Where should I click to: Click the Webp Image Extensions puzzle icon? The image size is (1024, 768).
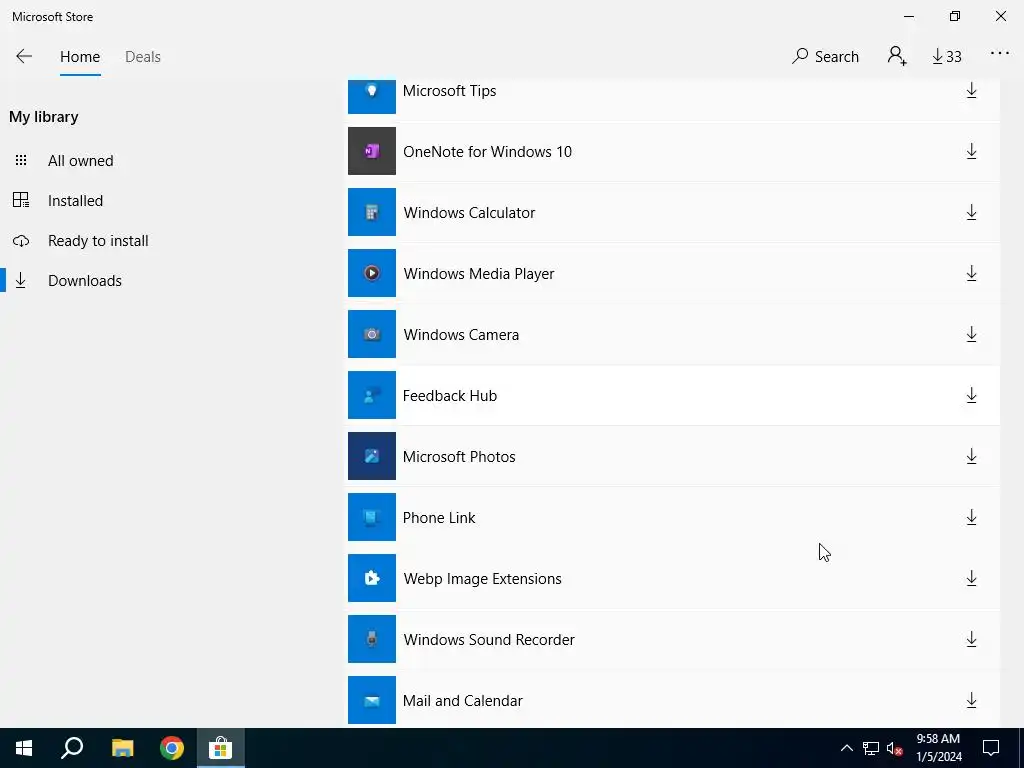point(372,578)
